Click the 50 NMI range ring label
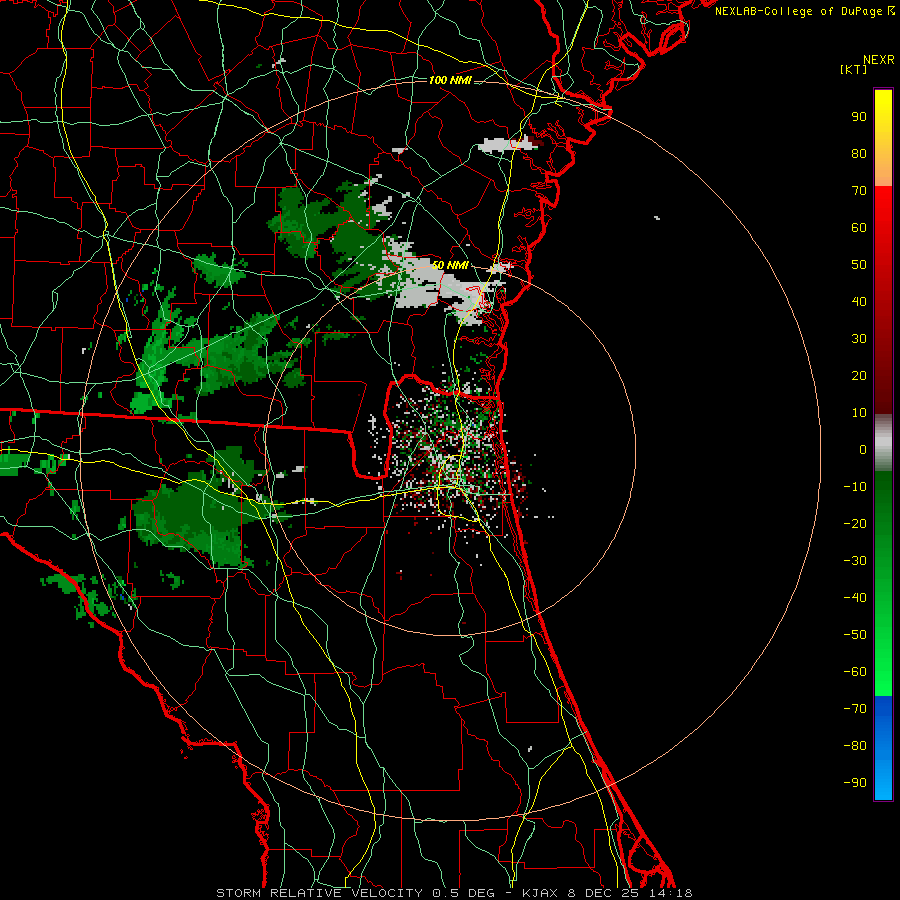The height and width of the screenshot is (900, 900). 451,265
